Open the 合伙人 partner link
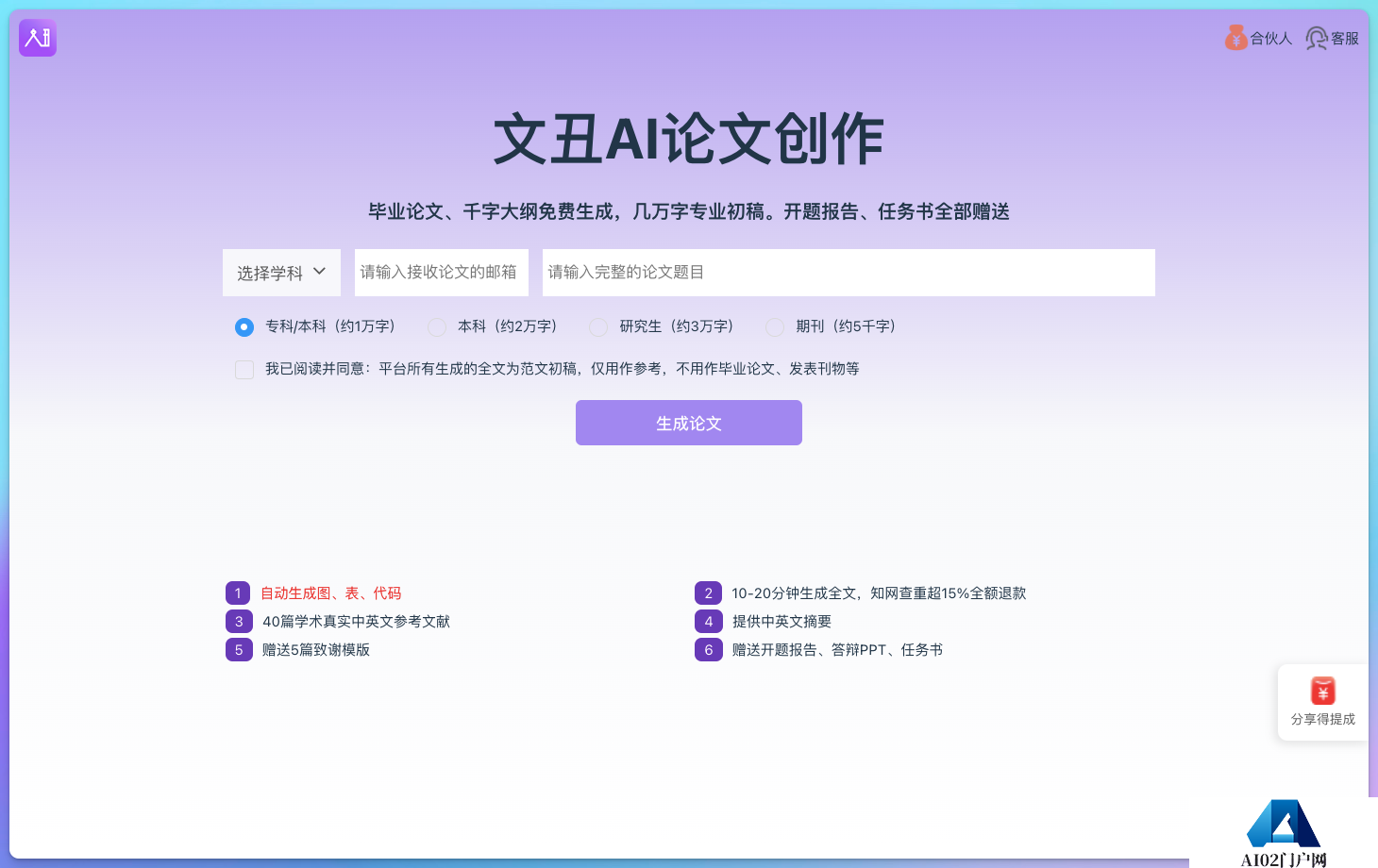Image resolution: width=1378 pixels, height=868 pixels. [1259, 38]
